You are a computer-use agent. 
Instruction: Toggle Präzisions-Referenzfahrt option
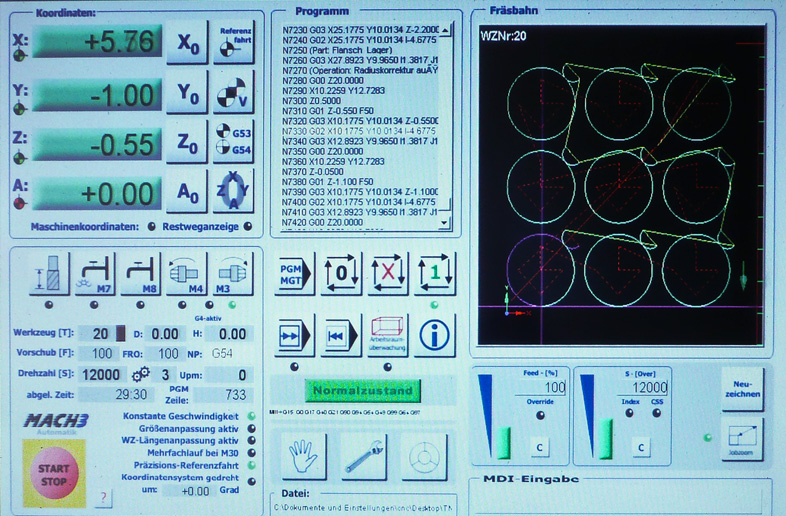[x=252, y=465]
